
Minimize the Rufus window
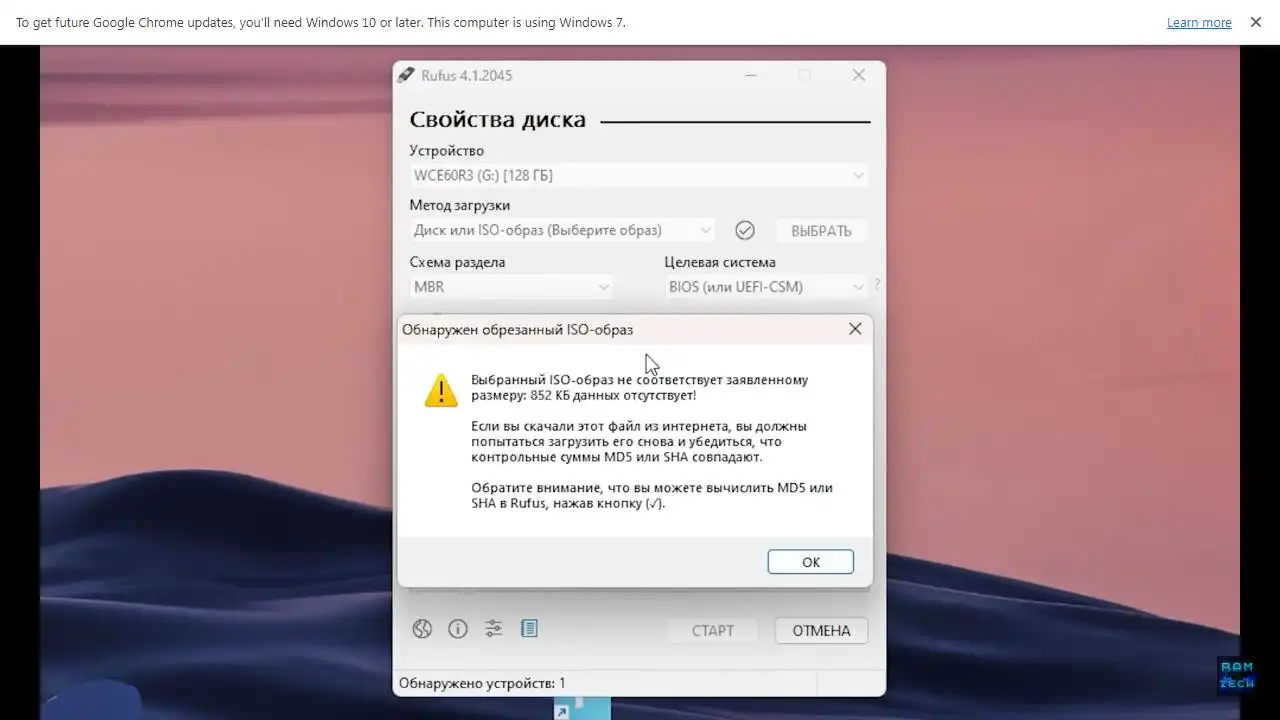(751, 75)
